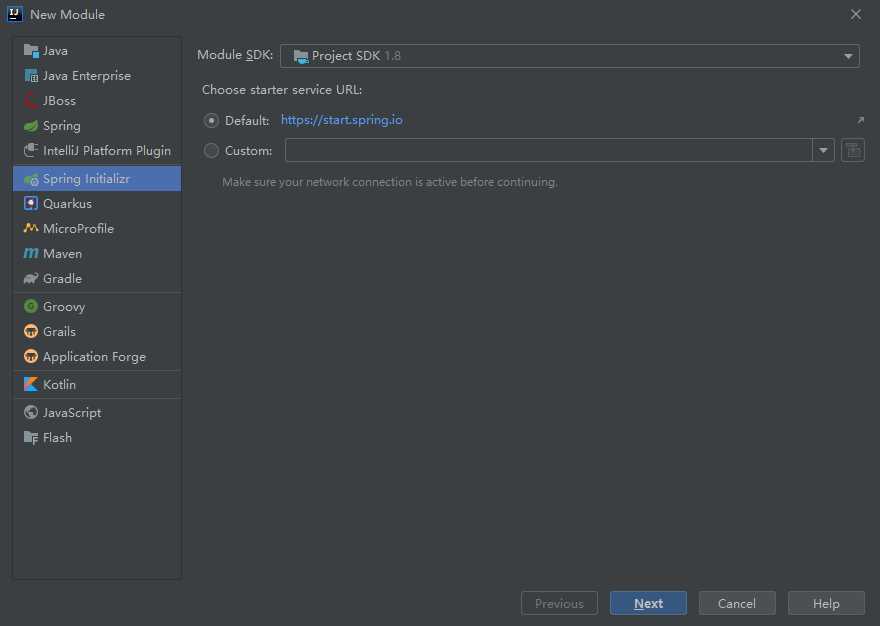Click the MicroProfile icon
Image resolution: width=880 pixels, height=626 pixels.
point(31,229)
